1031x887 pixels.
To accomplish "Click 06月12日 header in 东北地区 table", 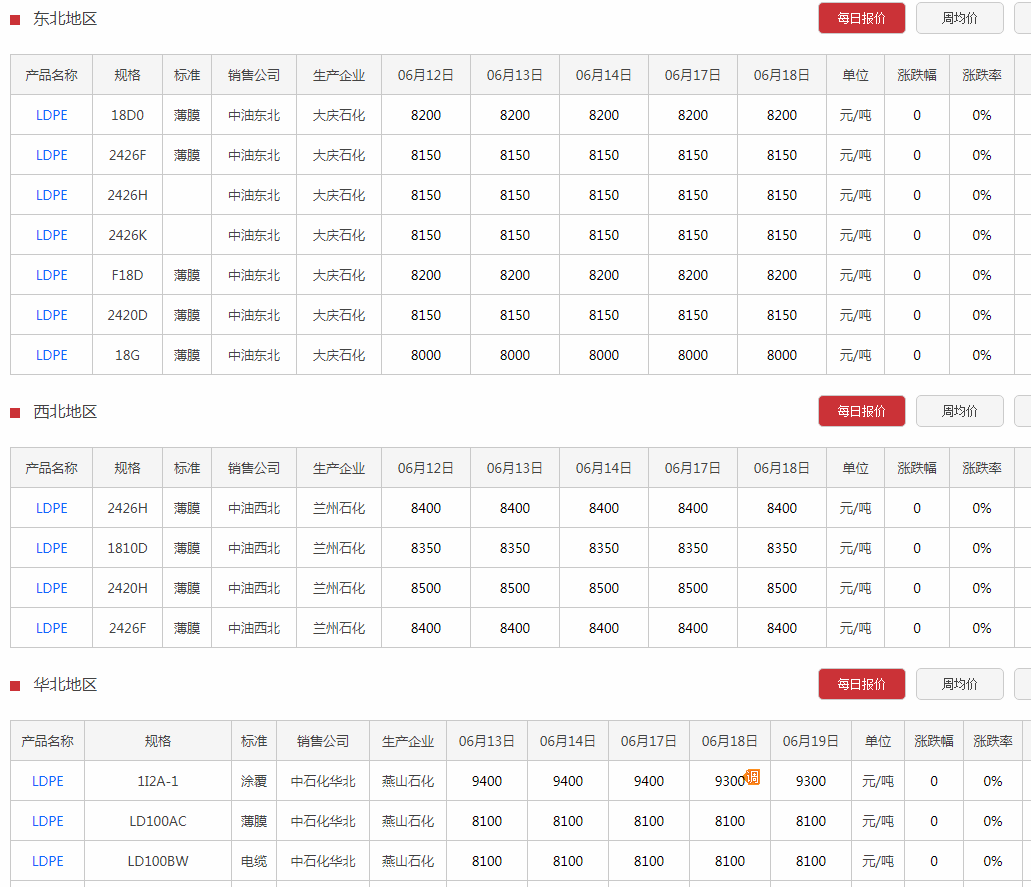I will (426, 75).
